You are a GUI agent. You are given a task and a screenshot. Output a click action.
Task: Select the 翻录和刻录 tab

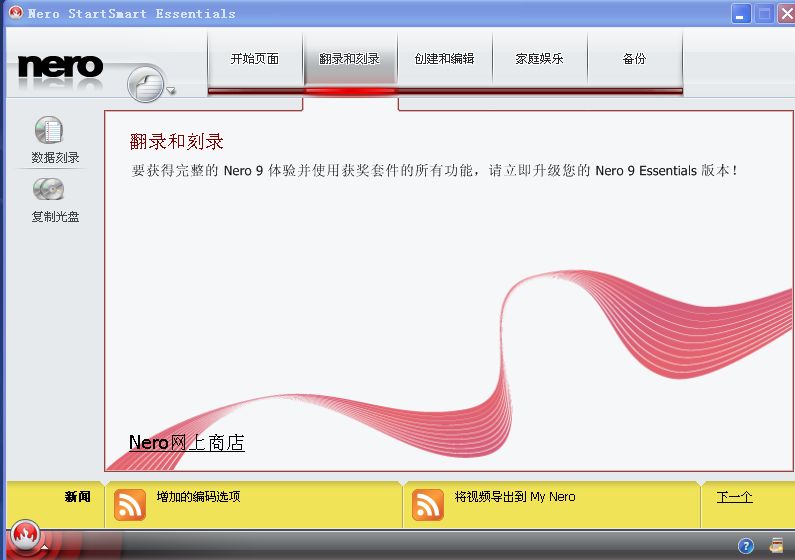tap(350, 59)
